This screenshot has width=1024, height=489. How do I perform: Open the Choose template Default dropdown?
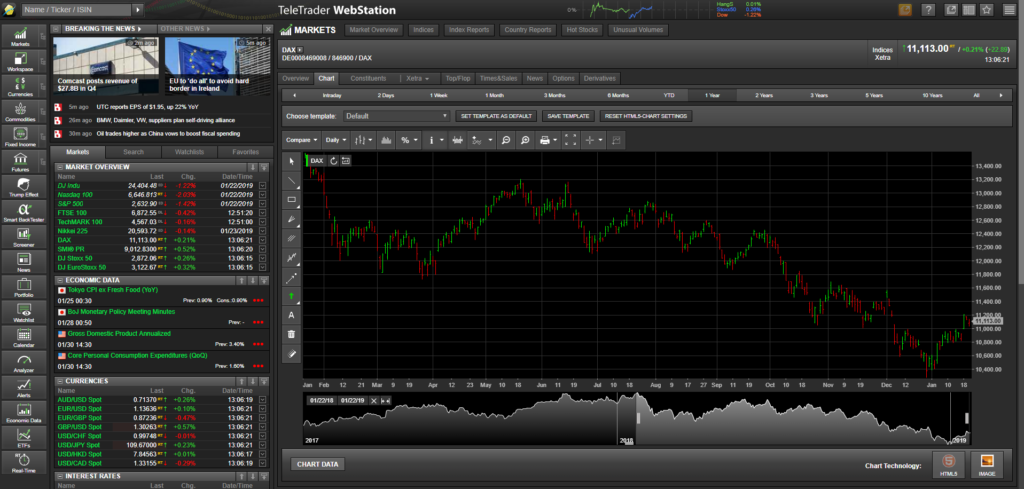[x=396, y=116]
